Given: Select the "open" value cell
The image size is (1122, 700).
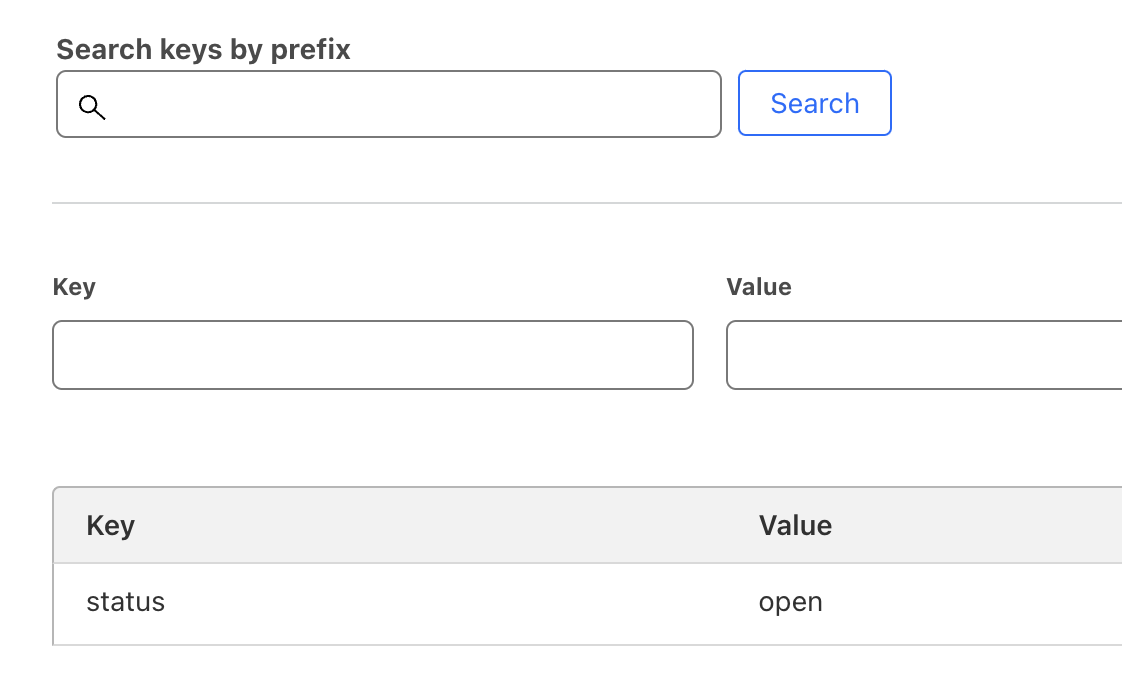Looking at the screenshot, I should coord(790,602).
